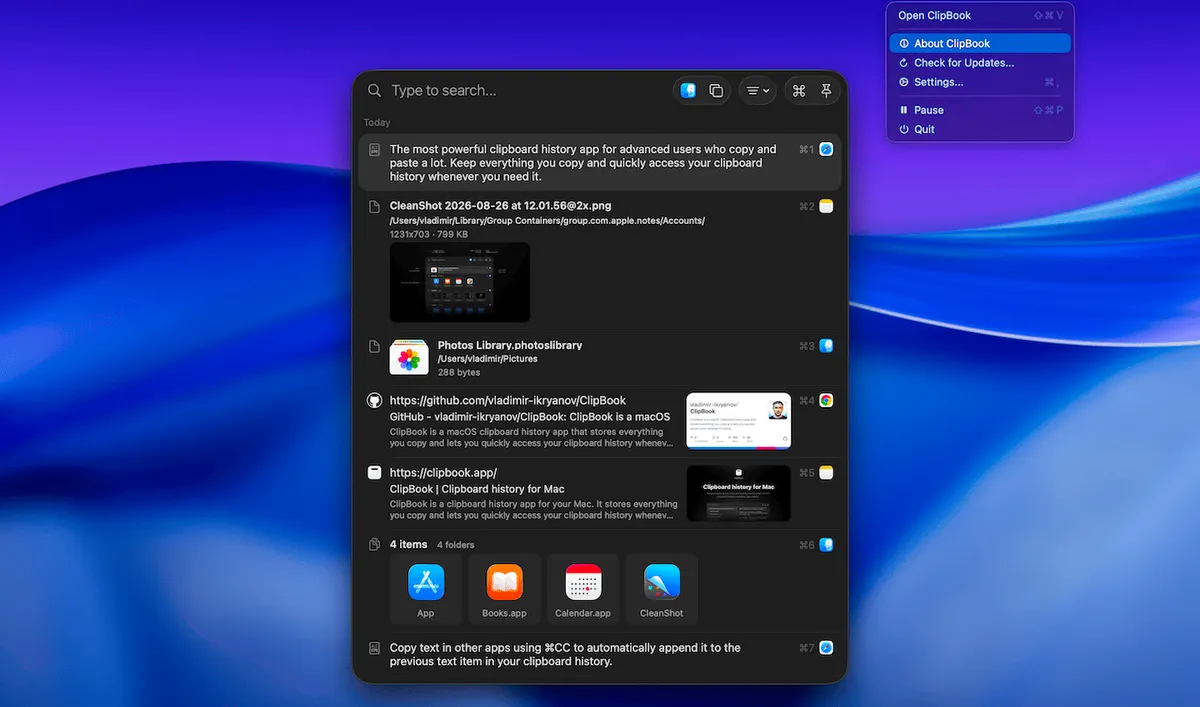Click the file icon next to CleanShot png

click(374, 206)
